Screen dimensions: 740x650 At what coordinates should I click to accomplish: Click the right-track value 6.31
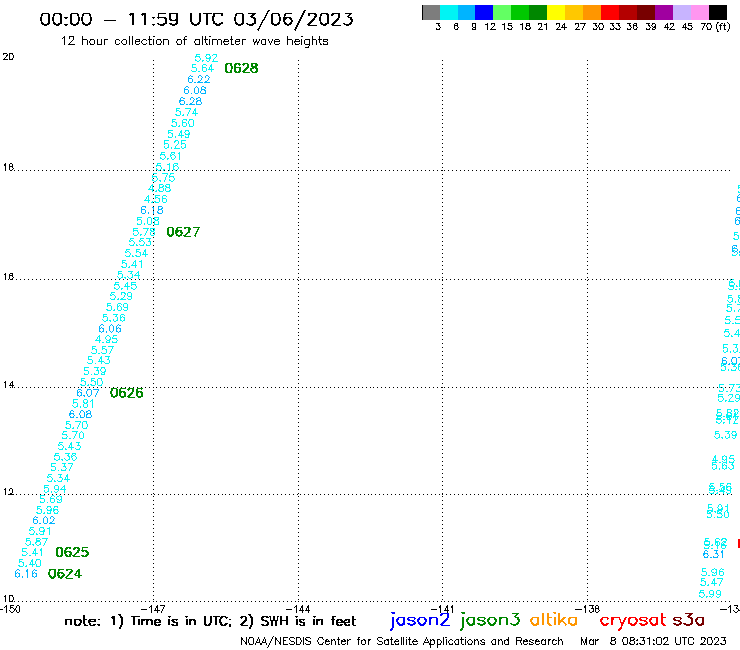coord(713,555)
